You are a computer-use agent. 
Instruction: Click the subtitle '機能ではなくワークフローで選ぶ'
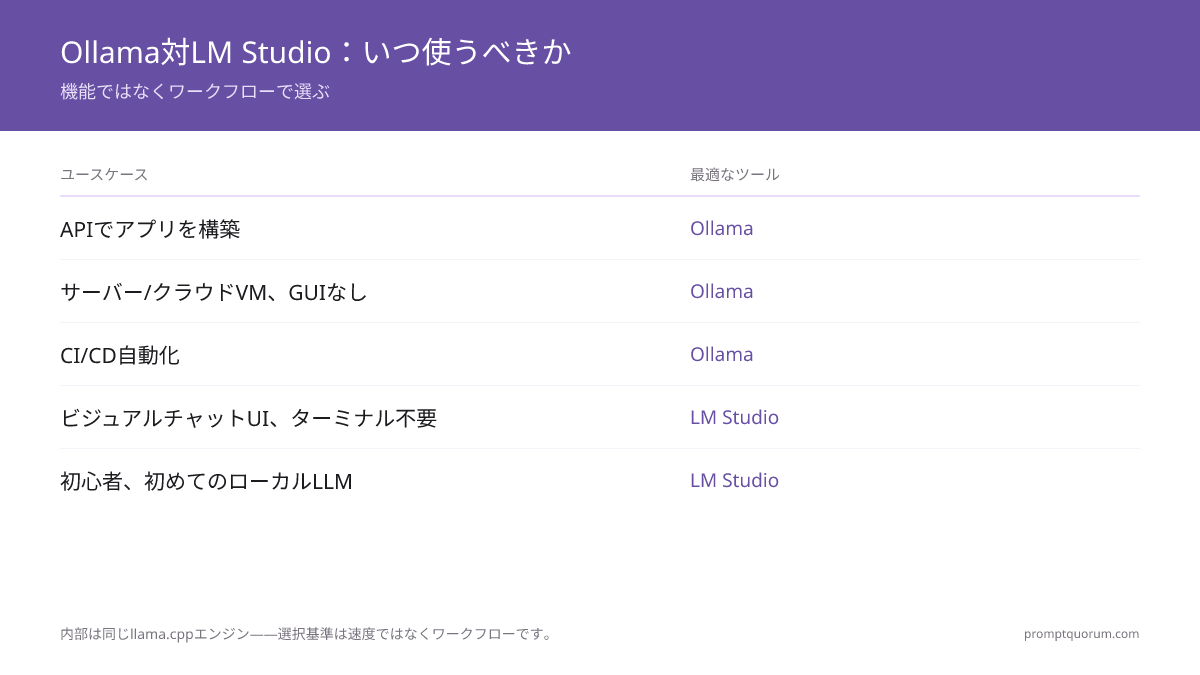195,91
